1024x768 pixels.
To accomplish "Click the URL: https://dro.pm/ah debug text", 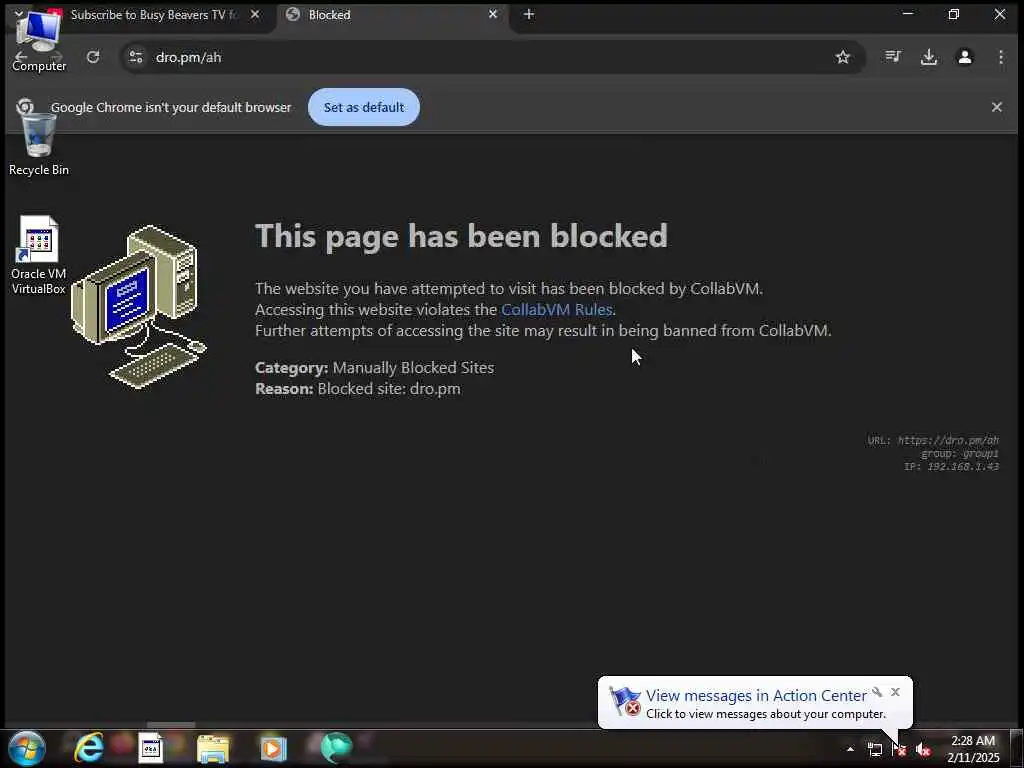I will tap(933, 440).
